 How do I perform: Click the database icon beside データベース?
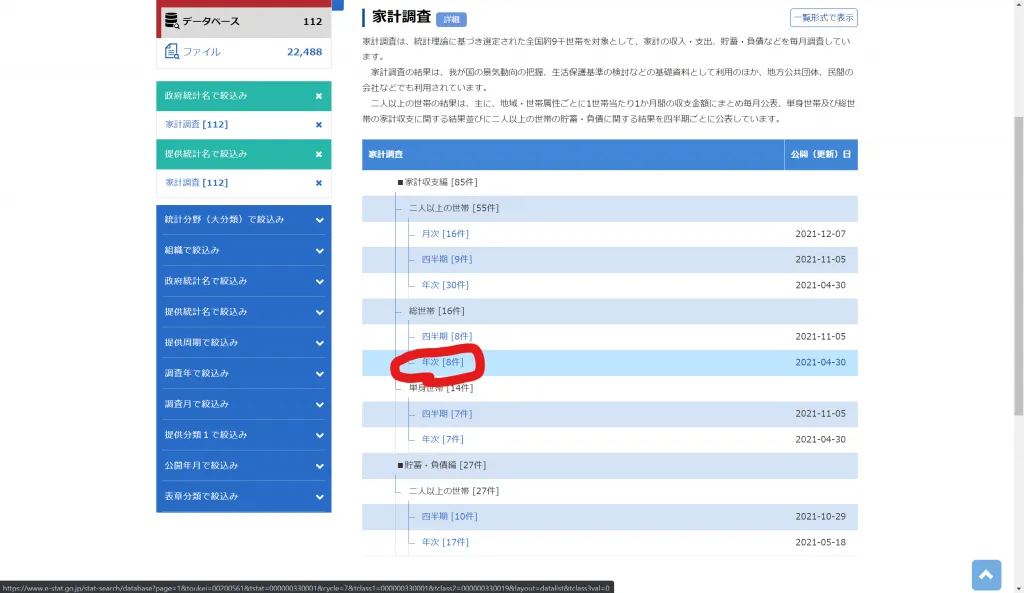click(172, 21)
